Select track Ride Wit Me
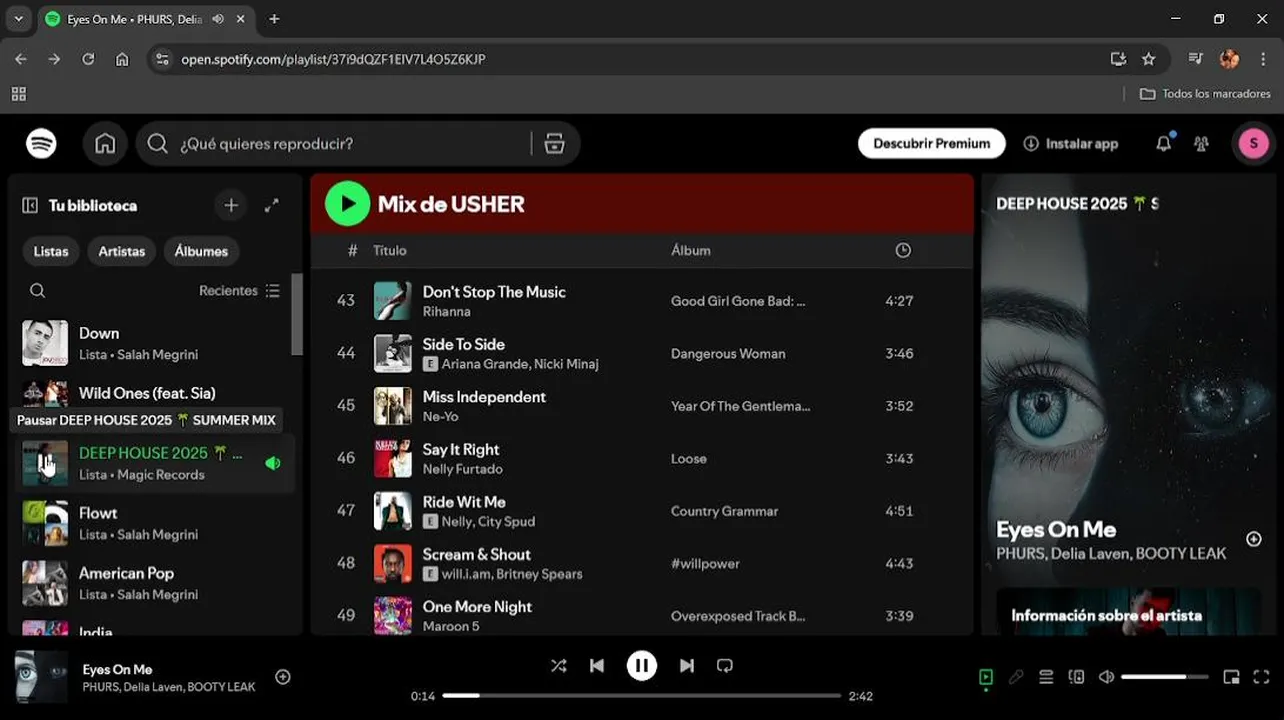This screenshot has height=720, width=1284. coord(464,502)
